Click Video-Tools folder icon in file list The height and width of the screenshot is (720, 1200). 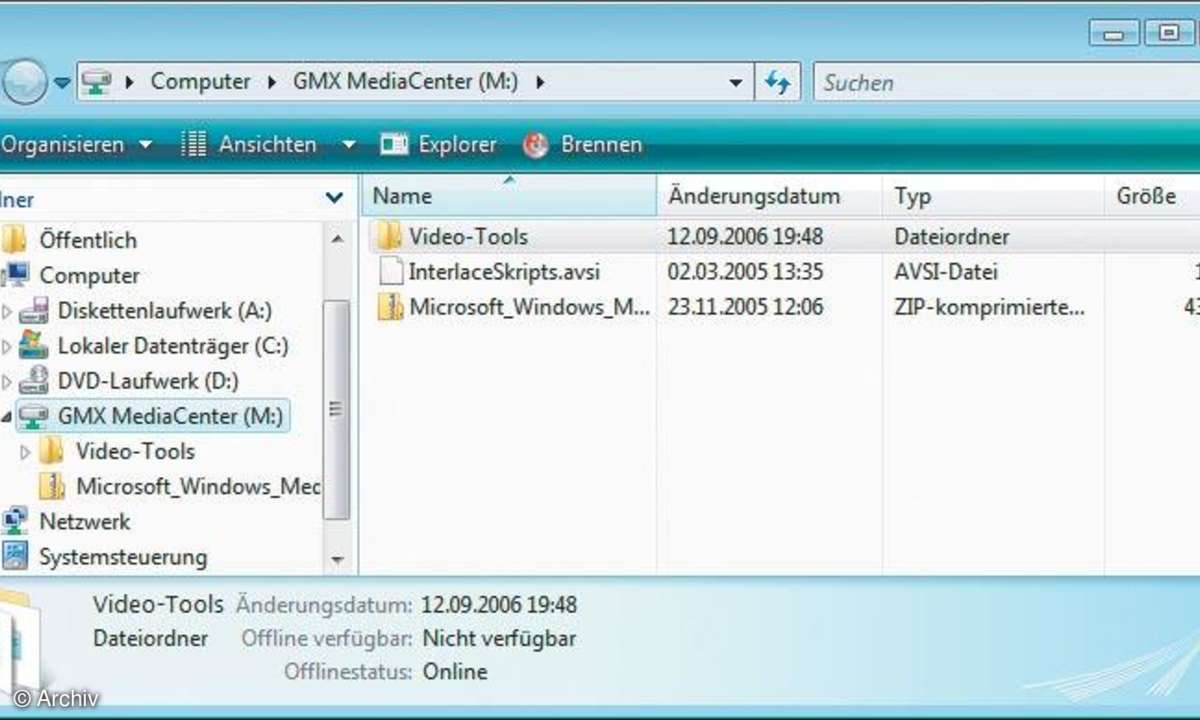pos(387,237)
